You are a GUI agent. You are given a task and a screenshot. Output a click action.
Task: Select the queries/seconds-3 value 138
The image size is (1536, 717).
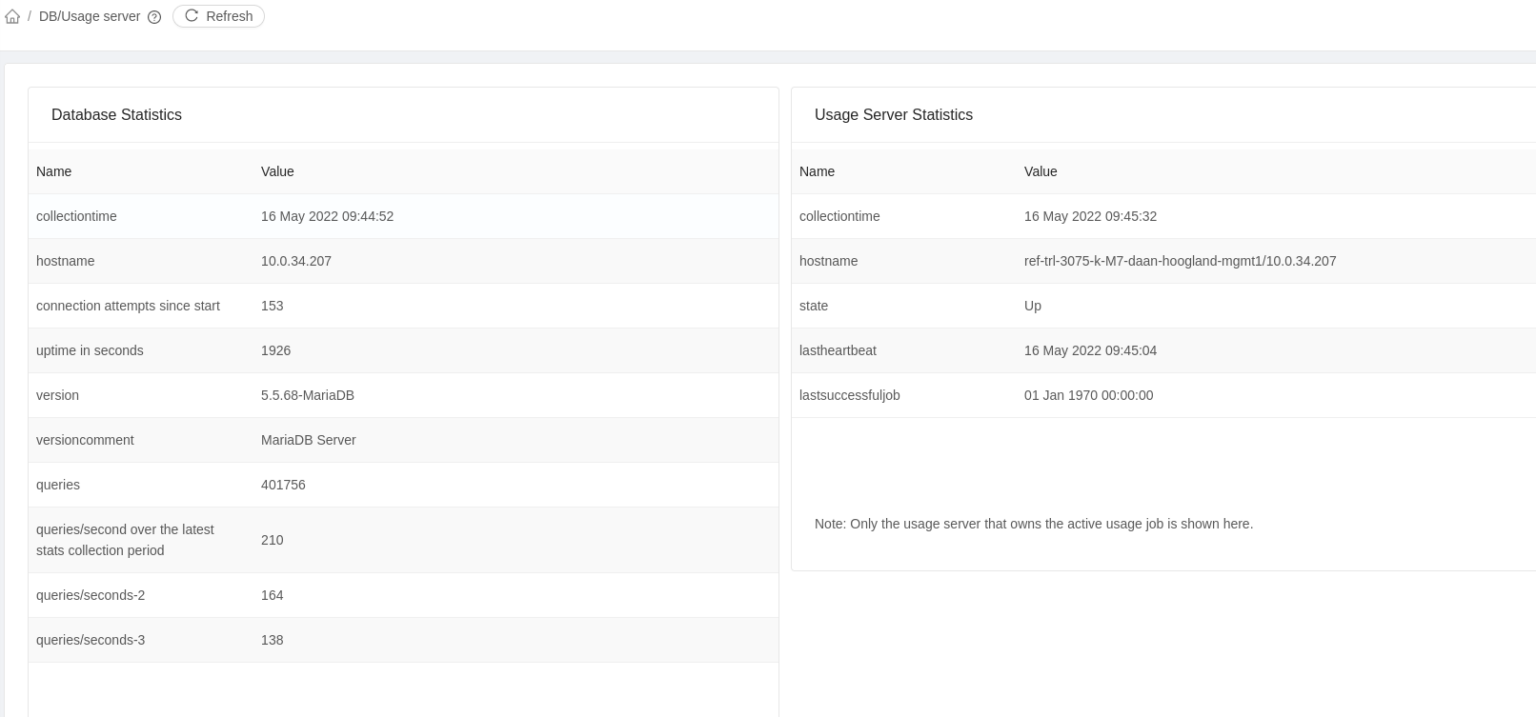click(272, 640)
